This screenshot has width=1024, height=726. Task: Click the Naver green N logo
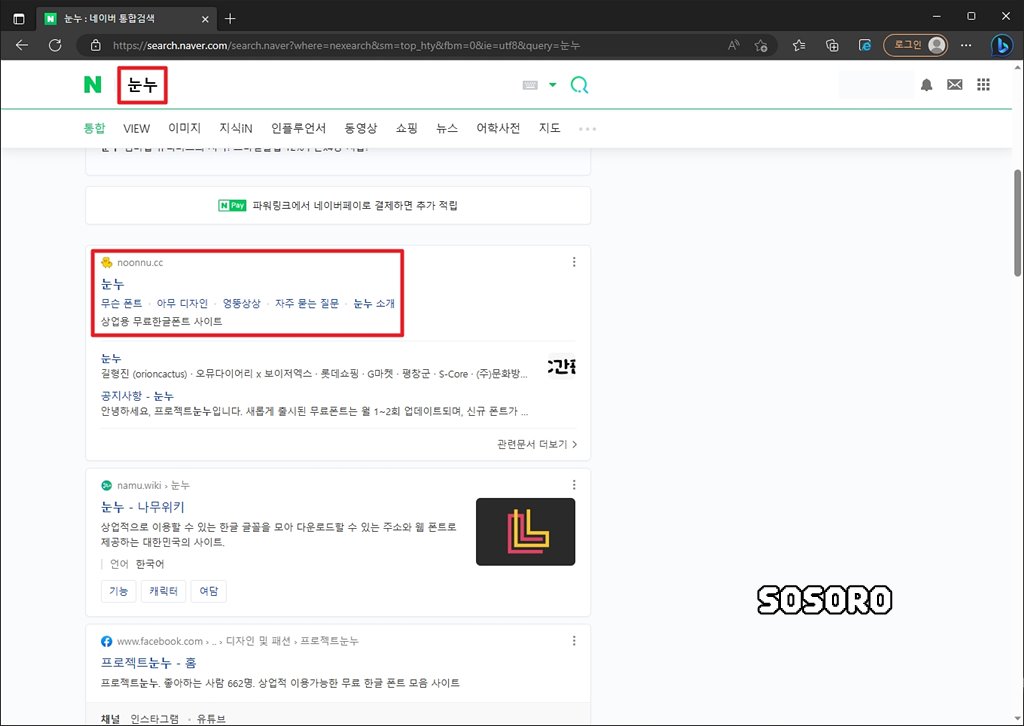point(93,84)
